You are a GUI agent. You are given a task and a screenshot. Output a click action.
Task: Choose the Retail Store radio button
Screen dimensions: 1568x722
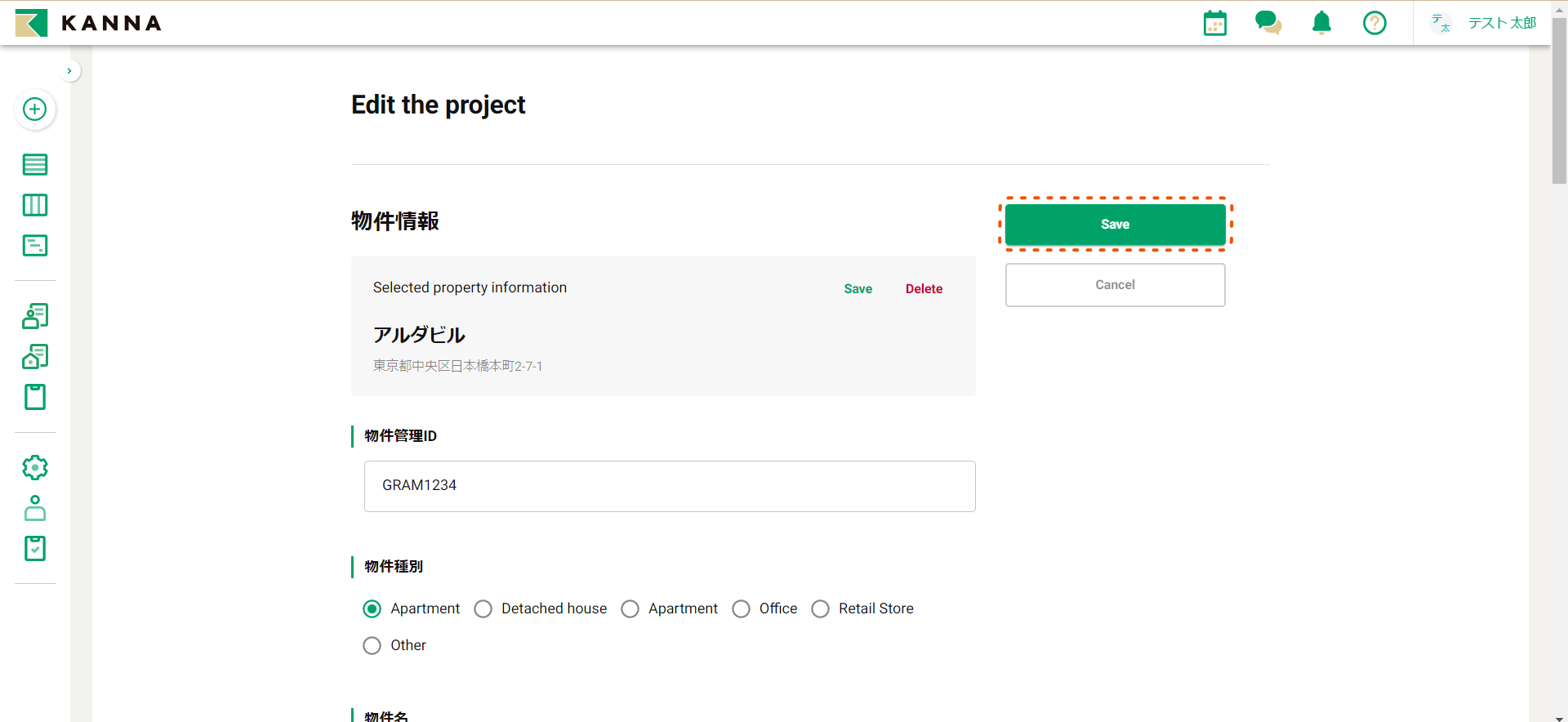821,609
